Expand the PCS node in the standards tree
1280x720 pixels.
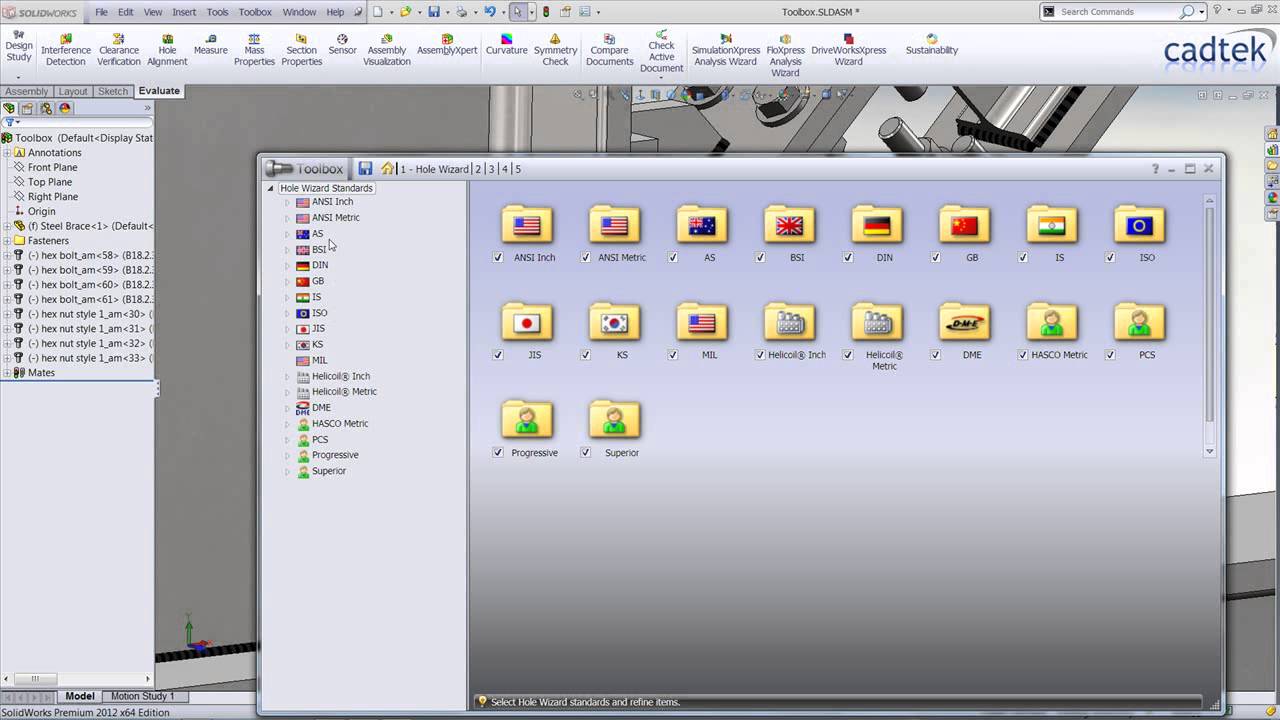coord(287,439)
